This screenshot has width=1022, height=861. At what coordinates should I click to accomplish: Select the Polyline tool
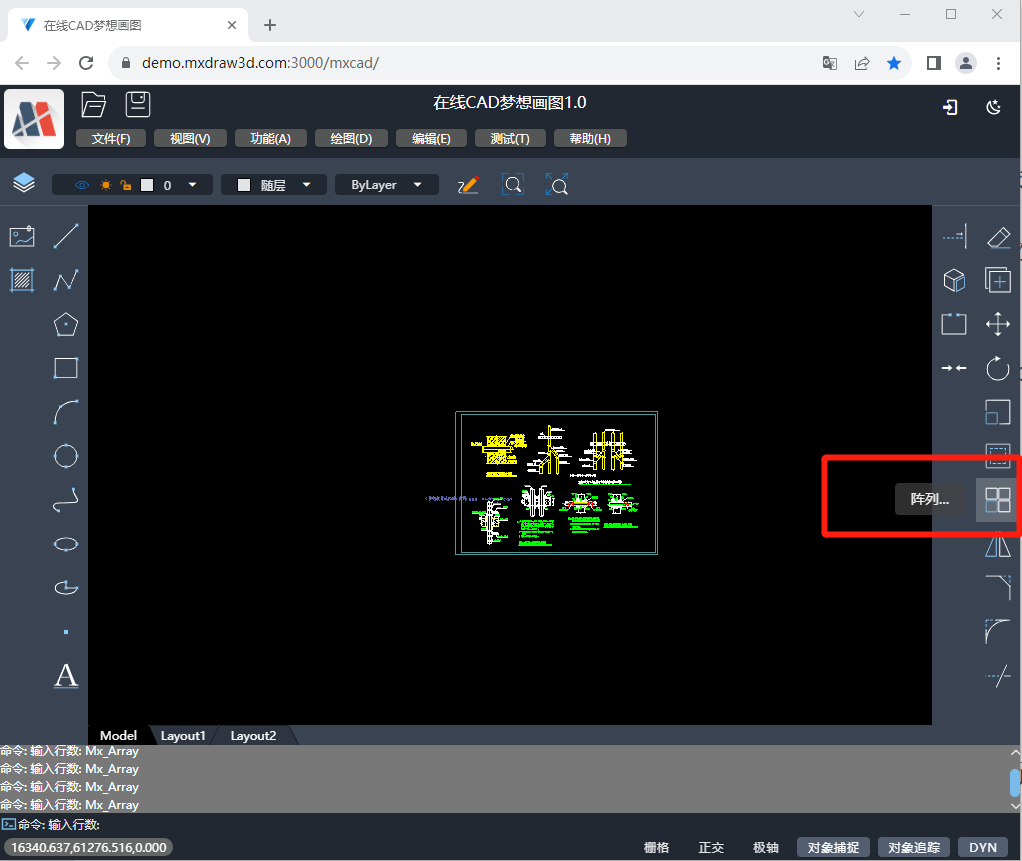click(66, 281)
